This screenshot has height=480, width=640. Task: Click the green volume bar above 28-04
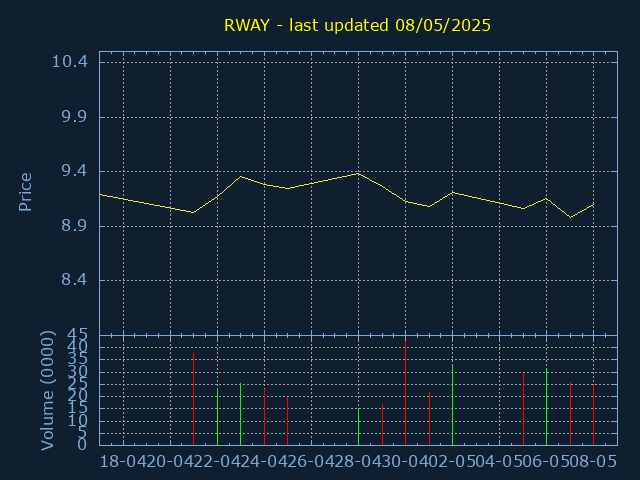coord(358,427)
